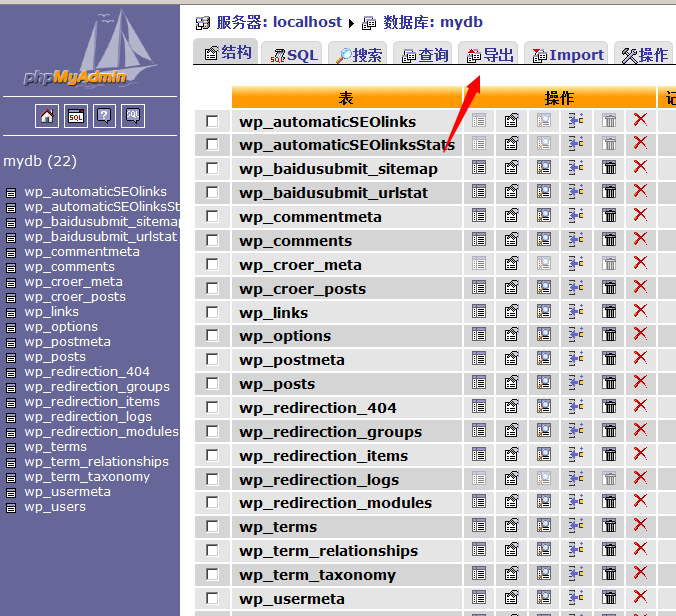Image resolution: width=676 pixels, height=616 pixels.
Task: Insert icon for wp_term_relationships
Action: tap(576, 549)
